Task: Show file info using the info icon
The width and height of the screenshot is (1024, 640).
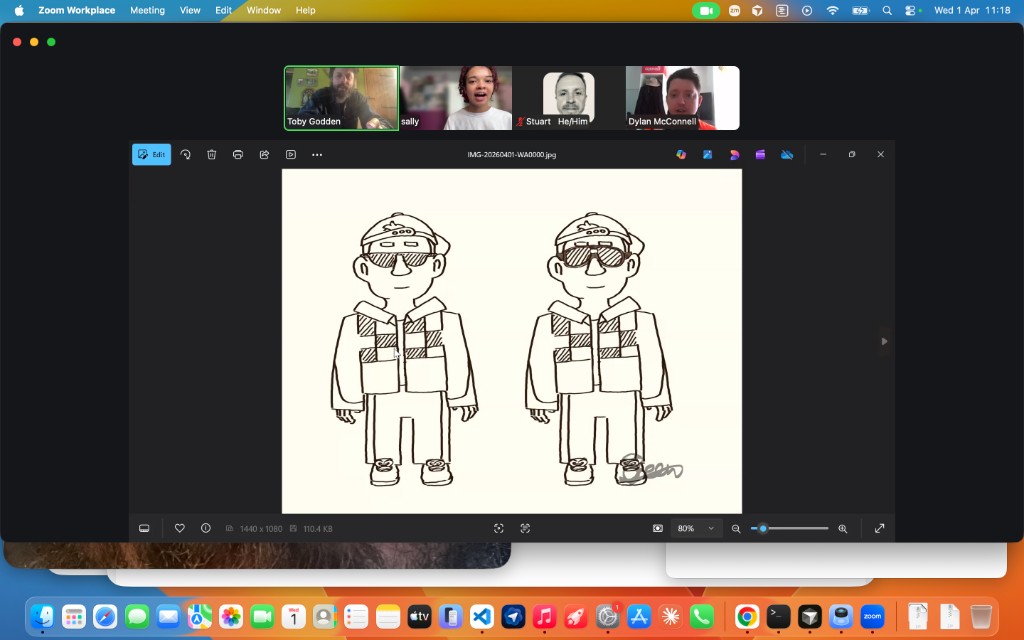Action: [x=206, y=528]
